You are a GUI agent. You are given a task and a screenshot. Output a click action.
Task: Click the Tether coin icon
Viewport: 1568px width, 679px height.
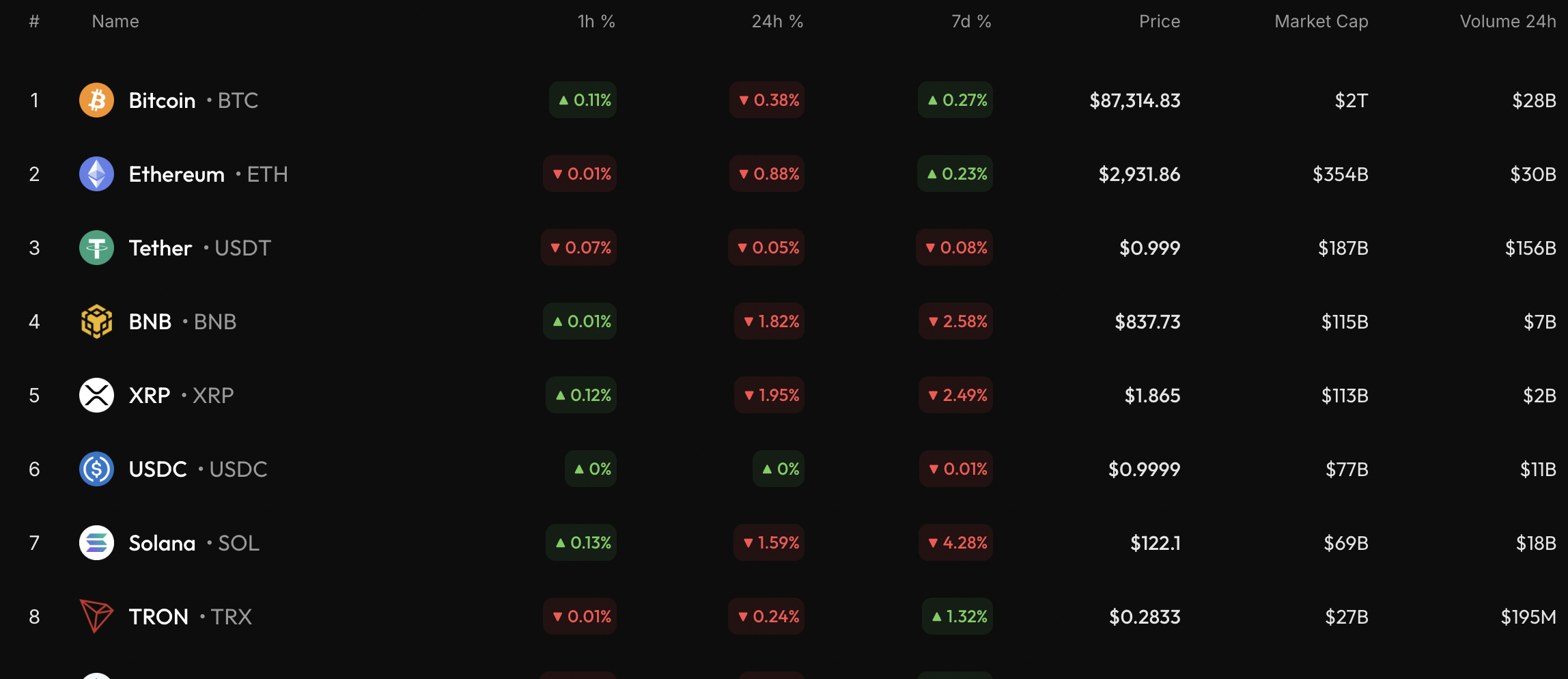coord(96,248)
